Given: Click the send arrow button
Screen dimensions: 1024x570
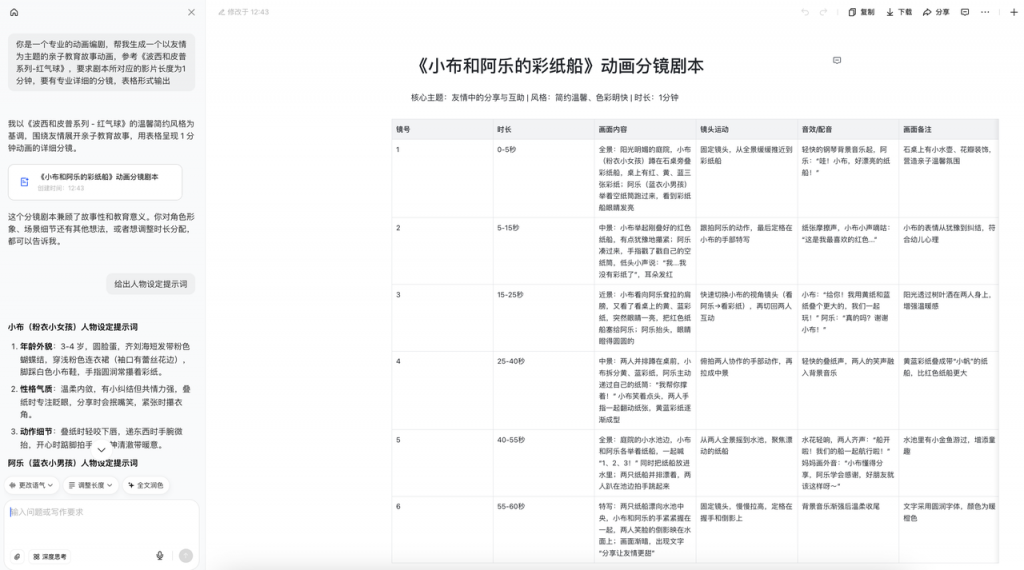Looking at the screenshot, I should tap(186, 556).
